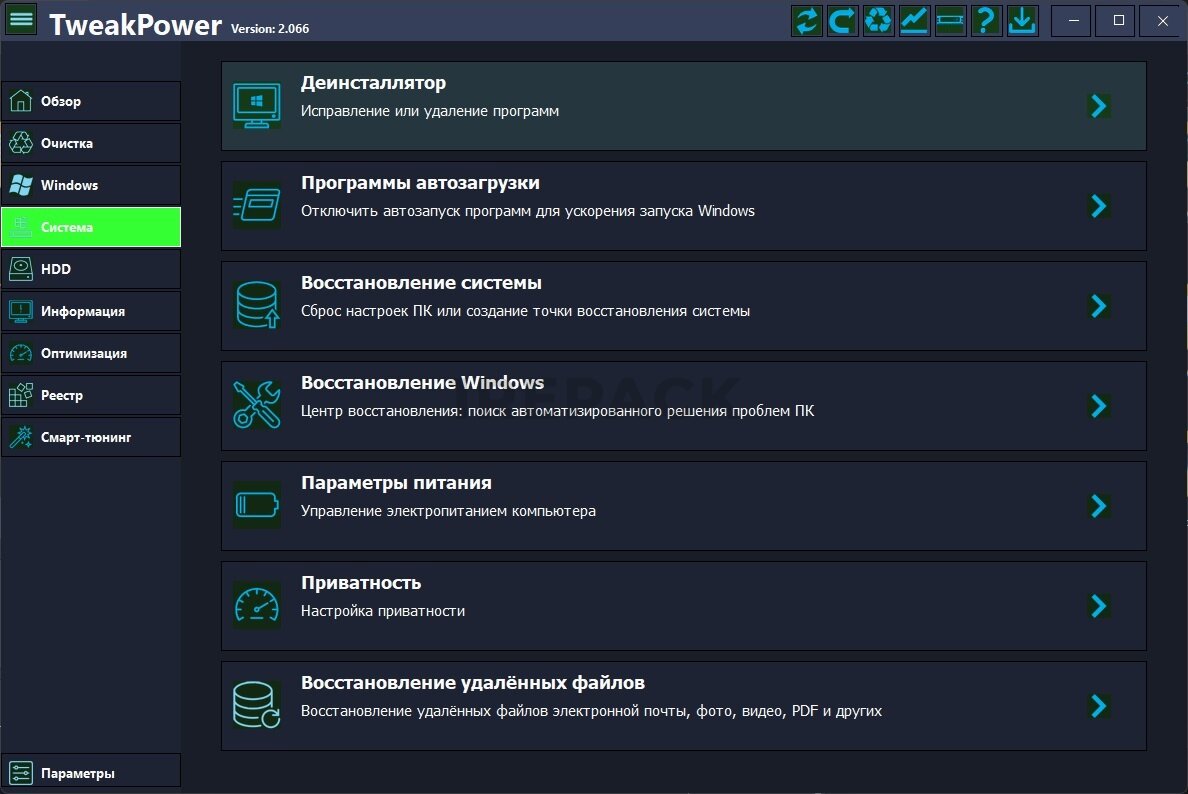
Task: Open the hamburger menu next to TweakPower
Action: 21,19
